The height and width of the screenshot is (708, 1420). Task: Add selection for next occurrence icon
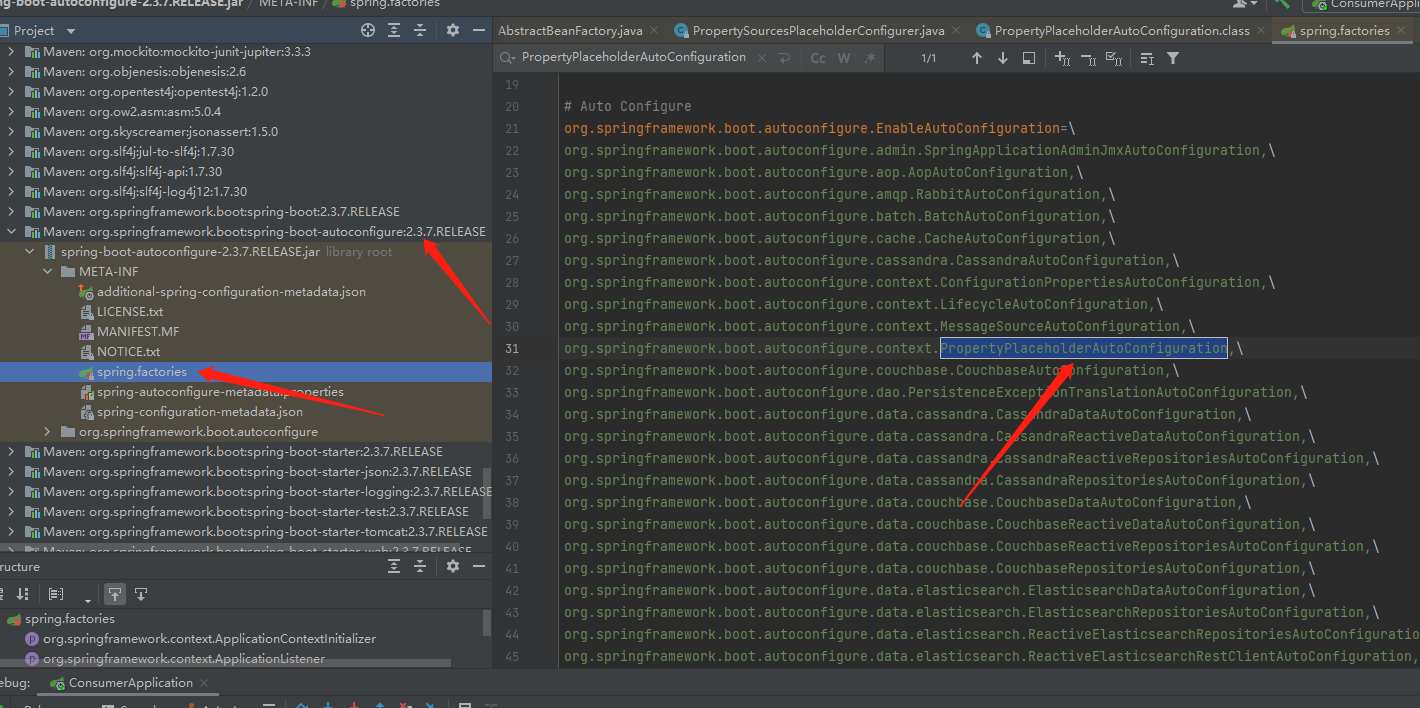tap(1063, 58)
